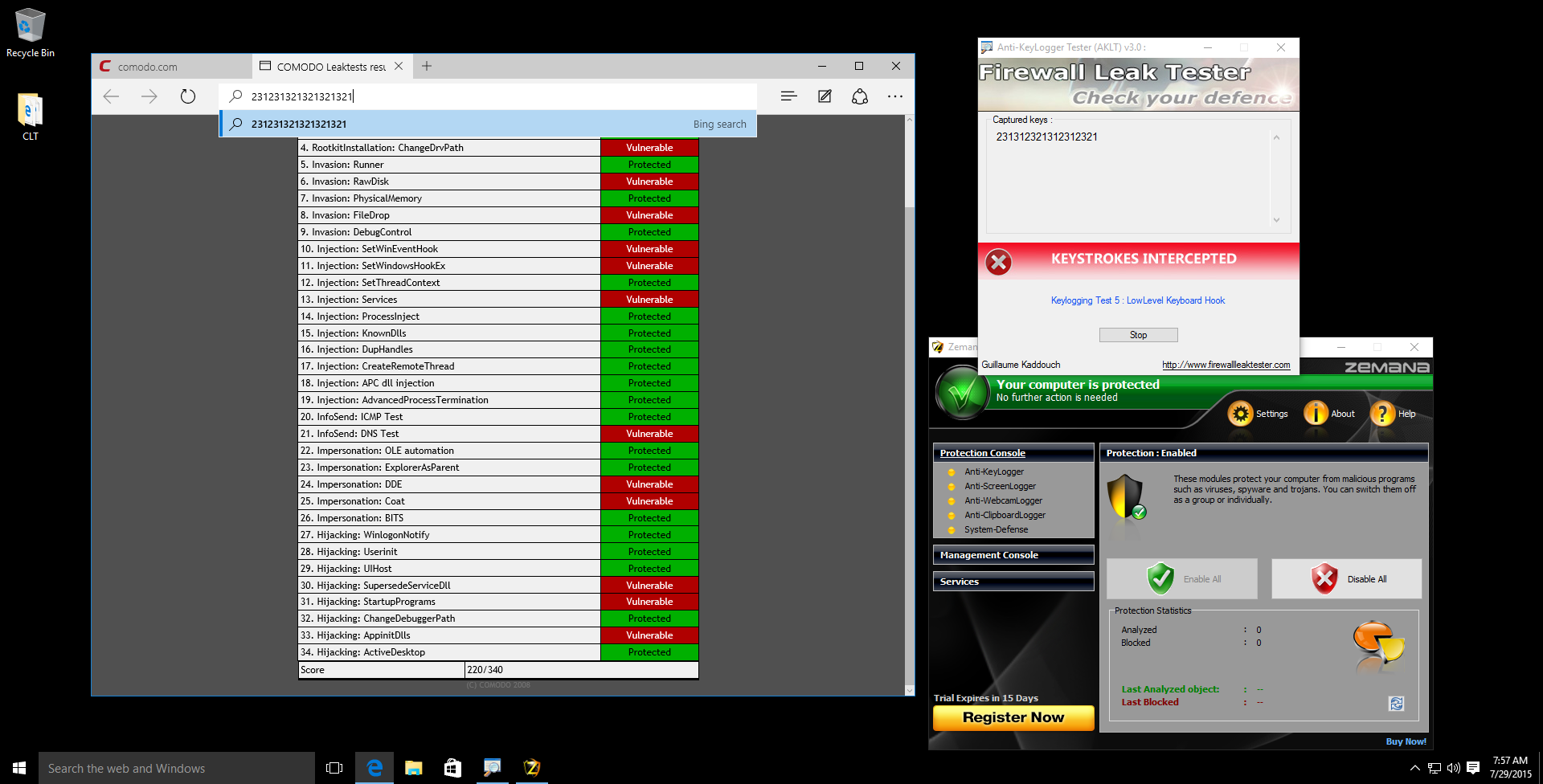Select Anti-KeyLogger module
The image size is (1543, 784).
[994, 472]
